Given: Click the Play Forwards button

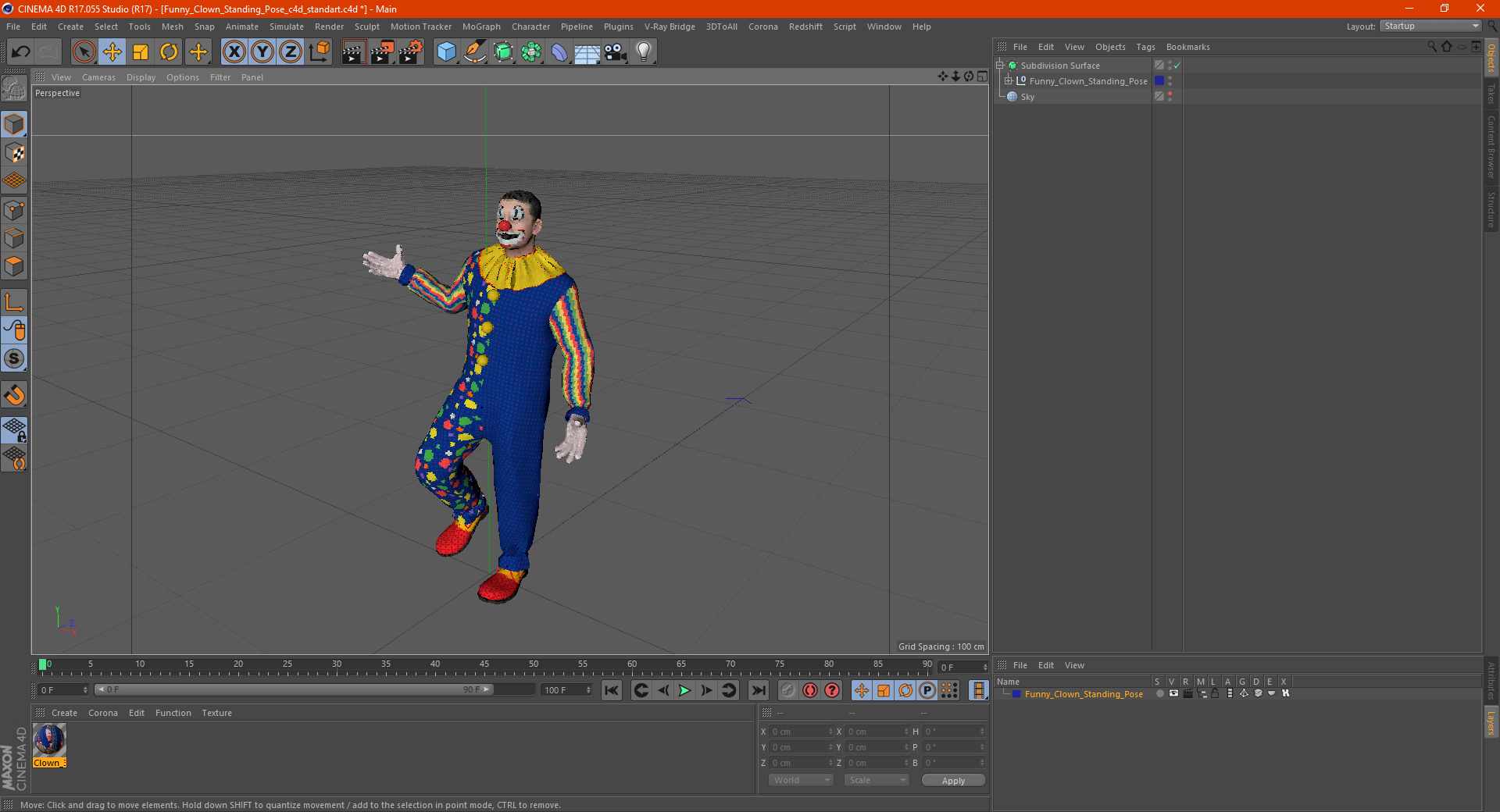Looking at the screenshot, I should [684, 690].
